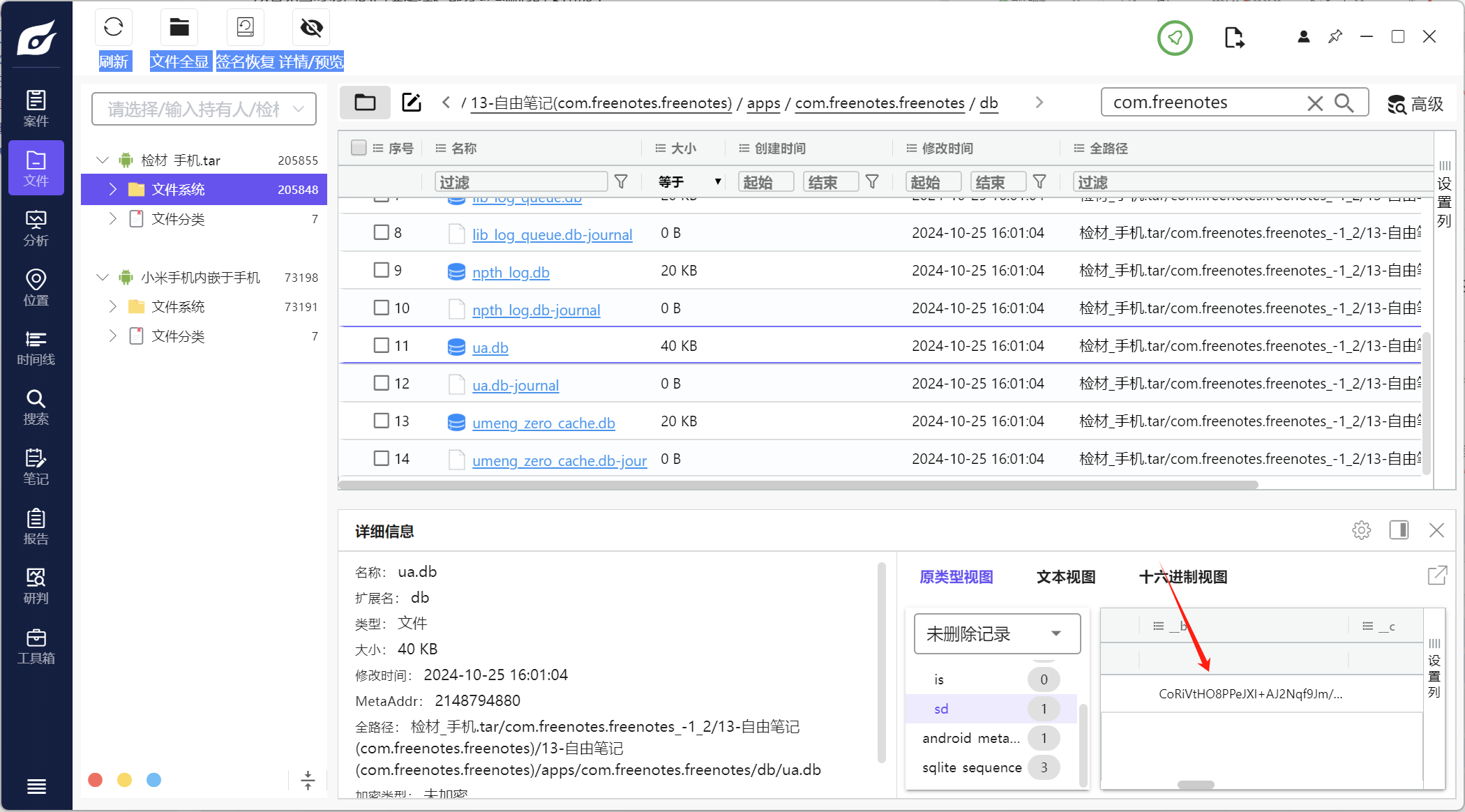Viewport: 1465px width, 812px height.
Task: Open the npth_log.db file link
Action: tap(511, 272)
